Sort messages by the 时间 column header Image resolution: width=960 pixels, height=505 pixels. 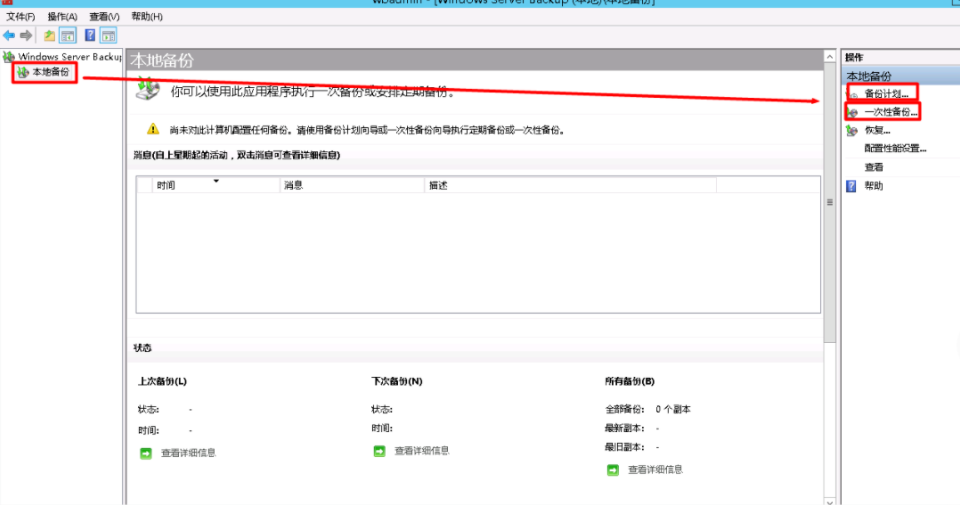coord(166,185)
